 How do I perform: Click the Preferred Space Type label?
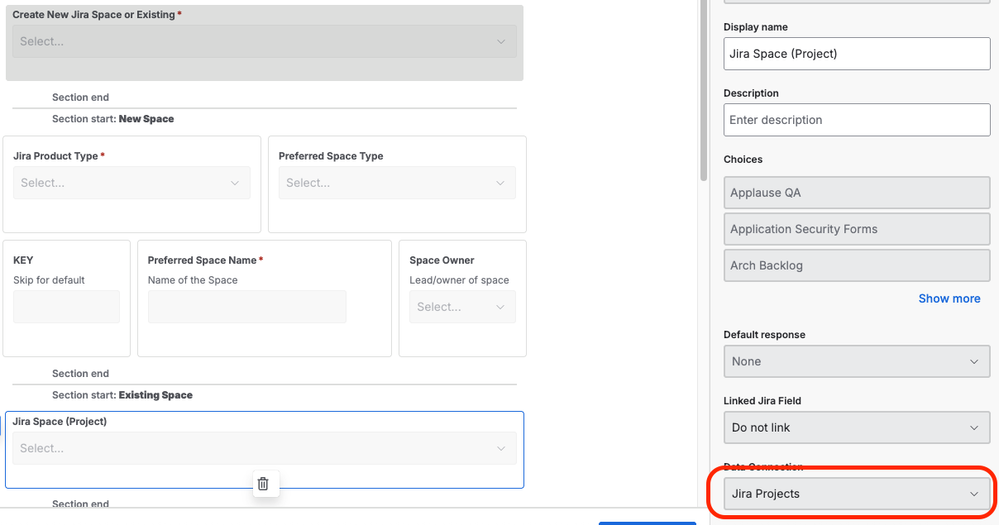tap(331, 156)
